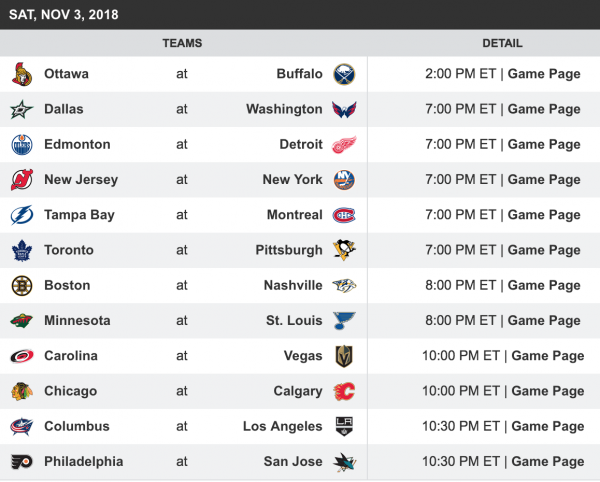
Task: Click the Edmonton team name
Action: 77,145
